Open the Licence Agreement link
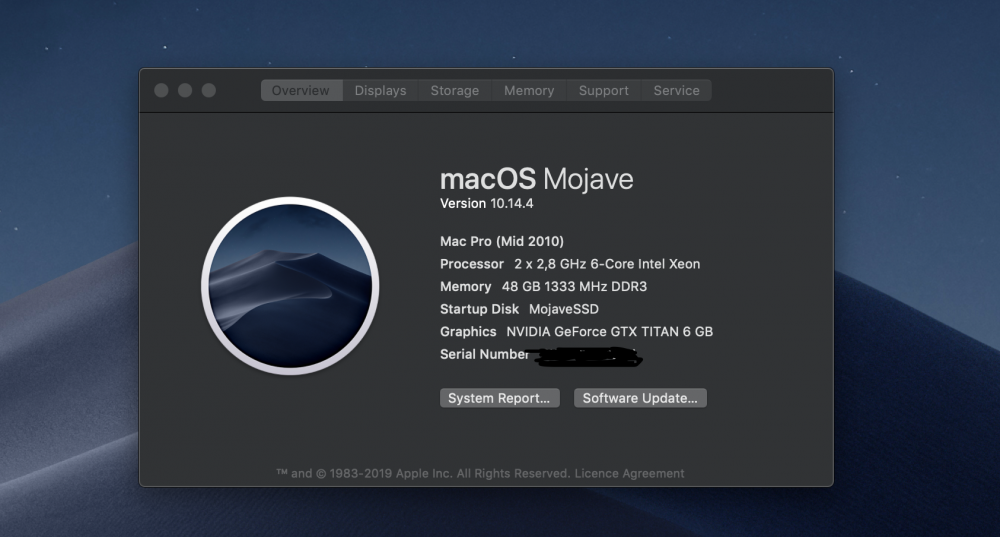The image size is (1000, 537). coord(629,474)
